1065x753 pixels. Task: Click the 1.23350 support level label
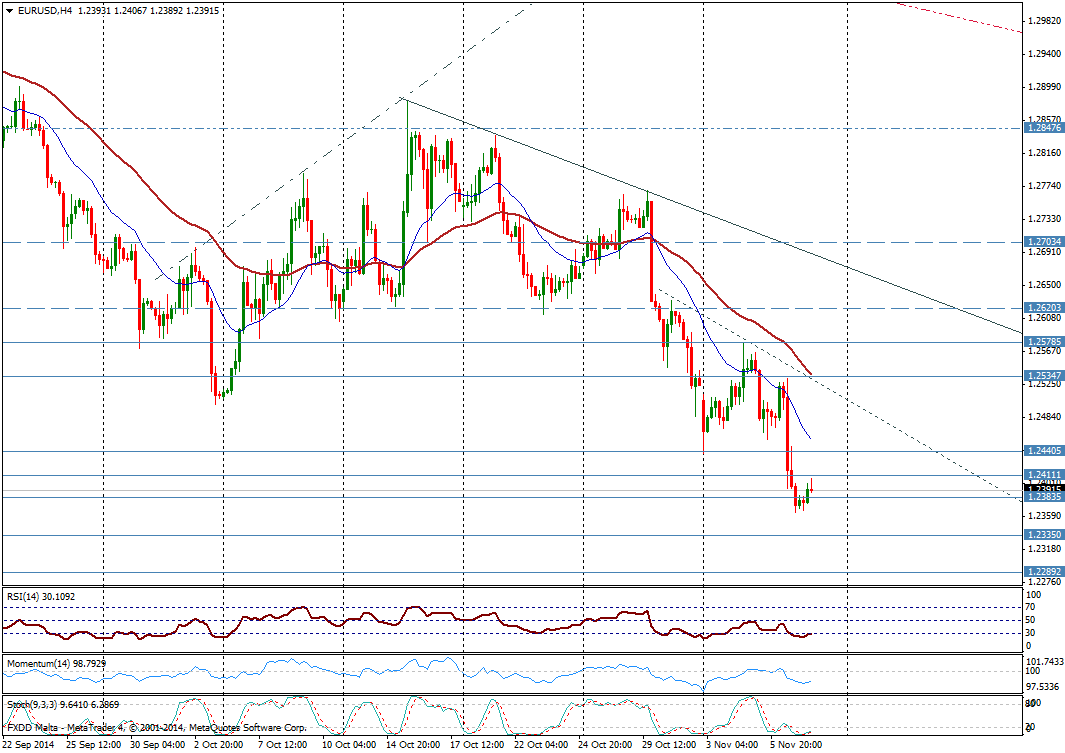coord(1044,535)
